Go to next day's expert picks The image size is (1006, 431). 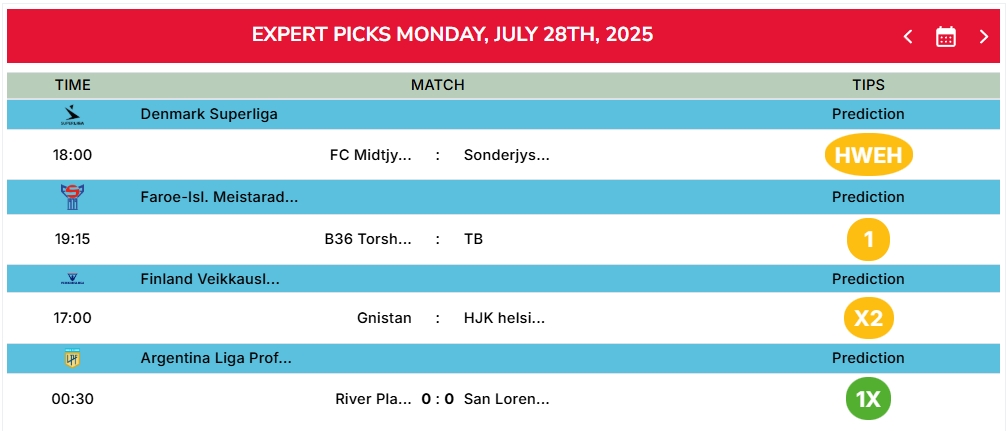[x=984, y=37]
